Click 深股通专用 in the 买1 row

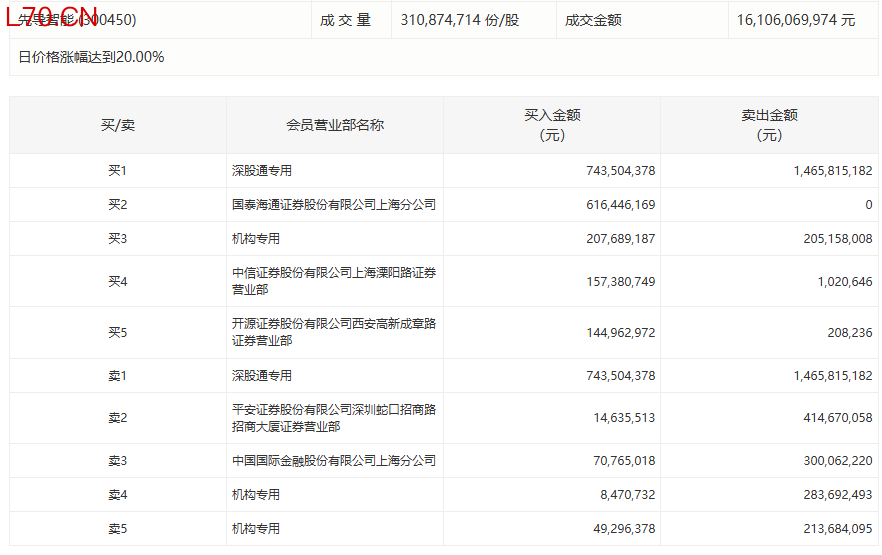262,171
